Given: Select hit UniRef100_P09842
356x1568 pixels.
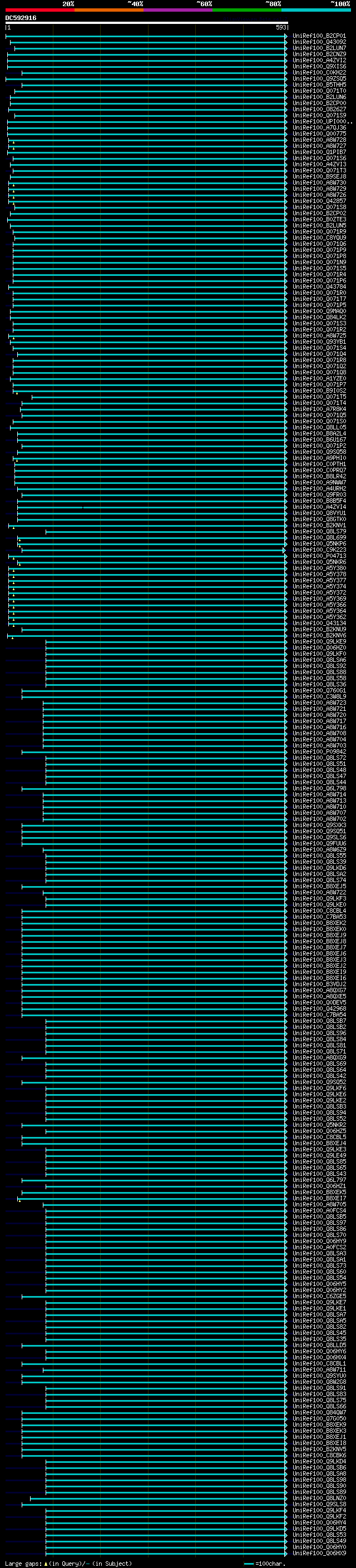Looking at the screenshot, I should pos(319,752).
